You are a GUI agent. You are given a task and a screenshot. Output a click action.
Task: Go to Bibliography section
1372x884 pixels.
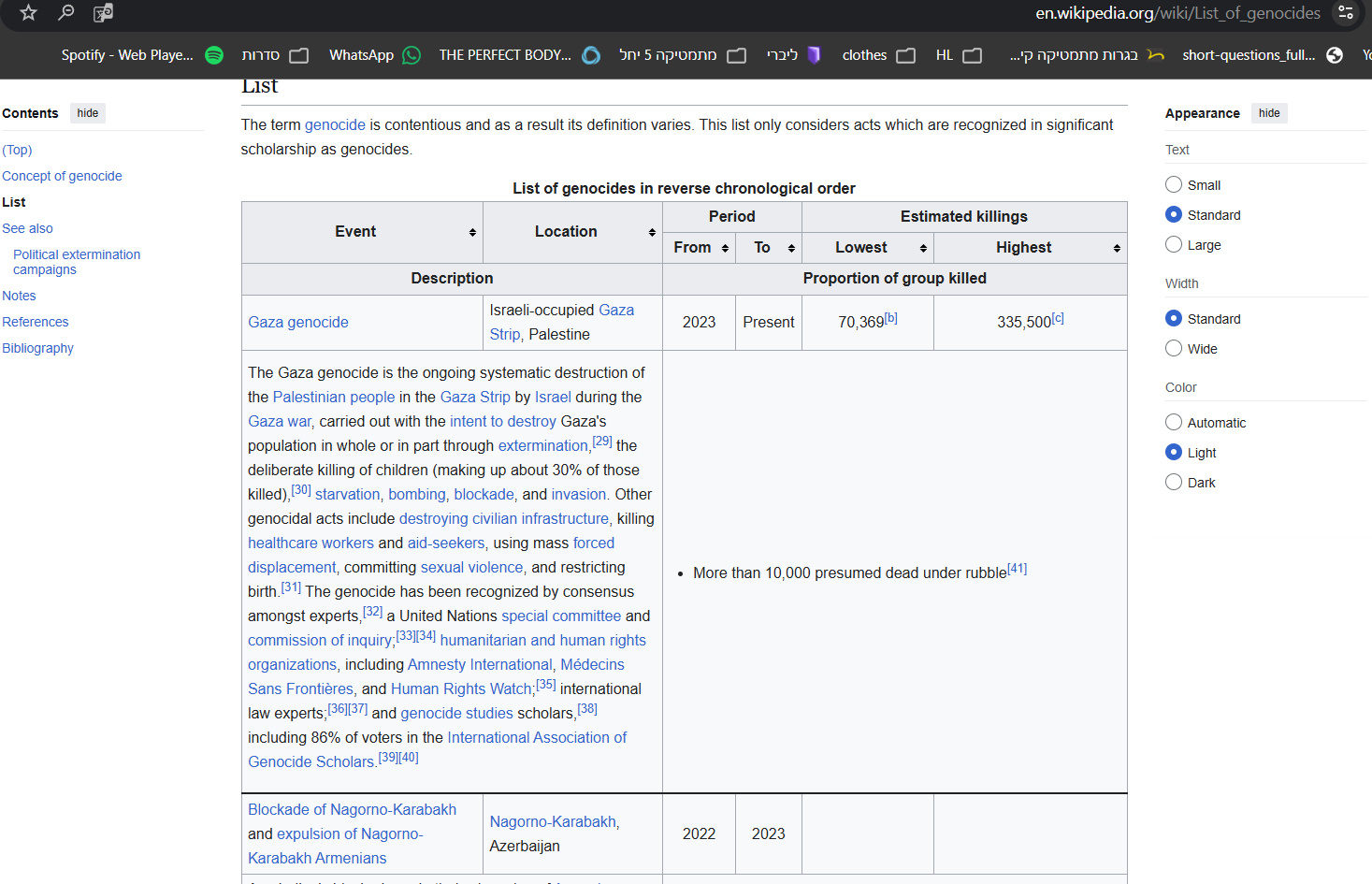37,348
